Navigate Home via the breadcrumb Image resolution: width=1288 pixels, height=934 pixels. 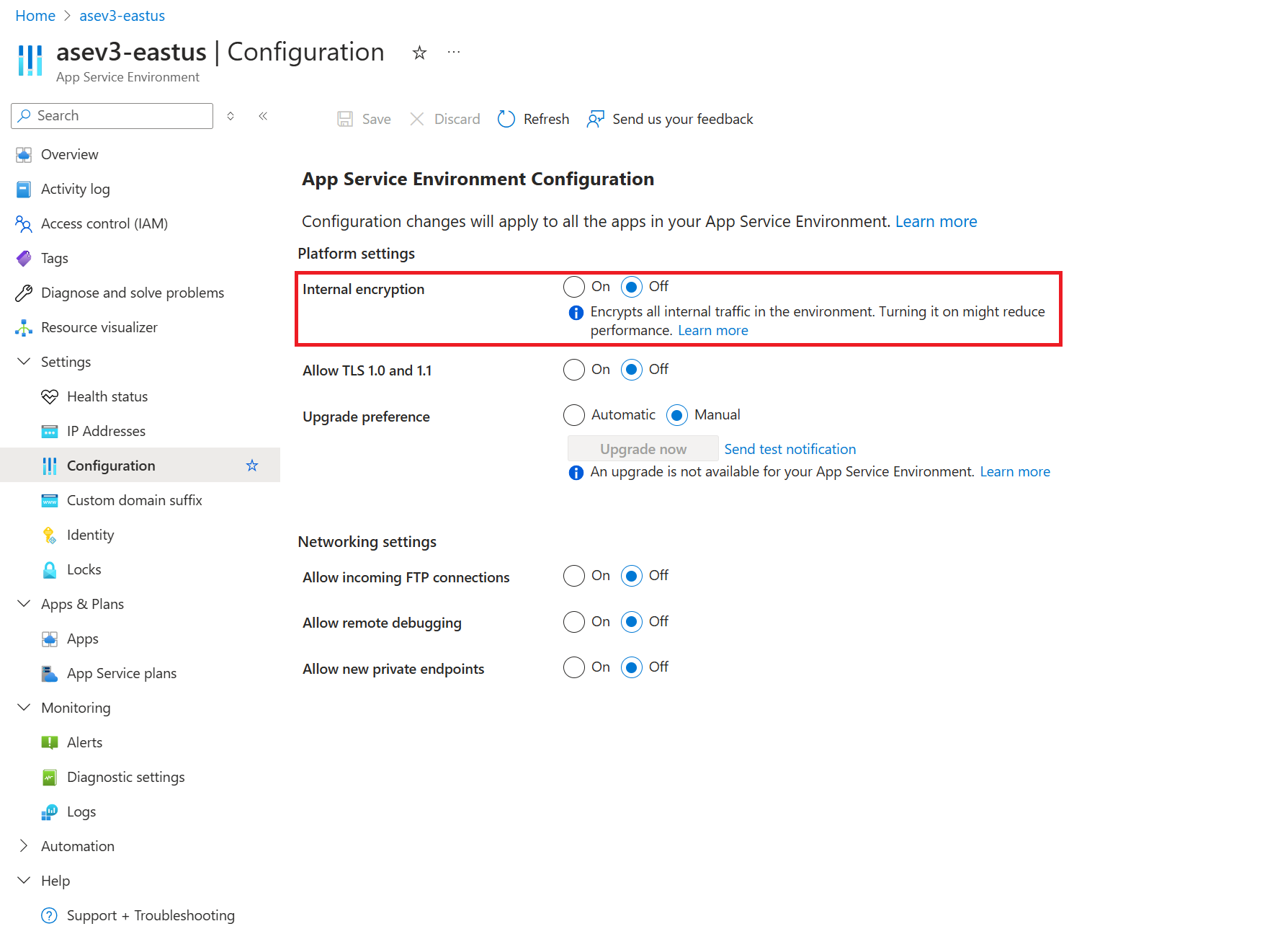pos(35,15)
